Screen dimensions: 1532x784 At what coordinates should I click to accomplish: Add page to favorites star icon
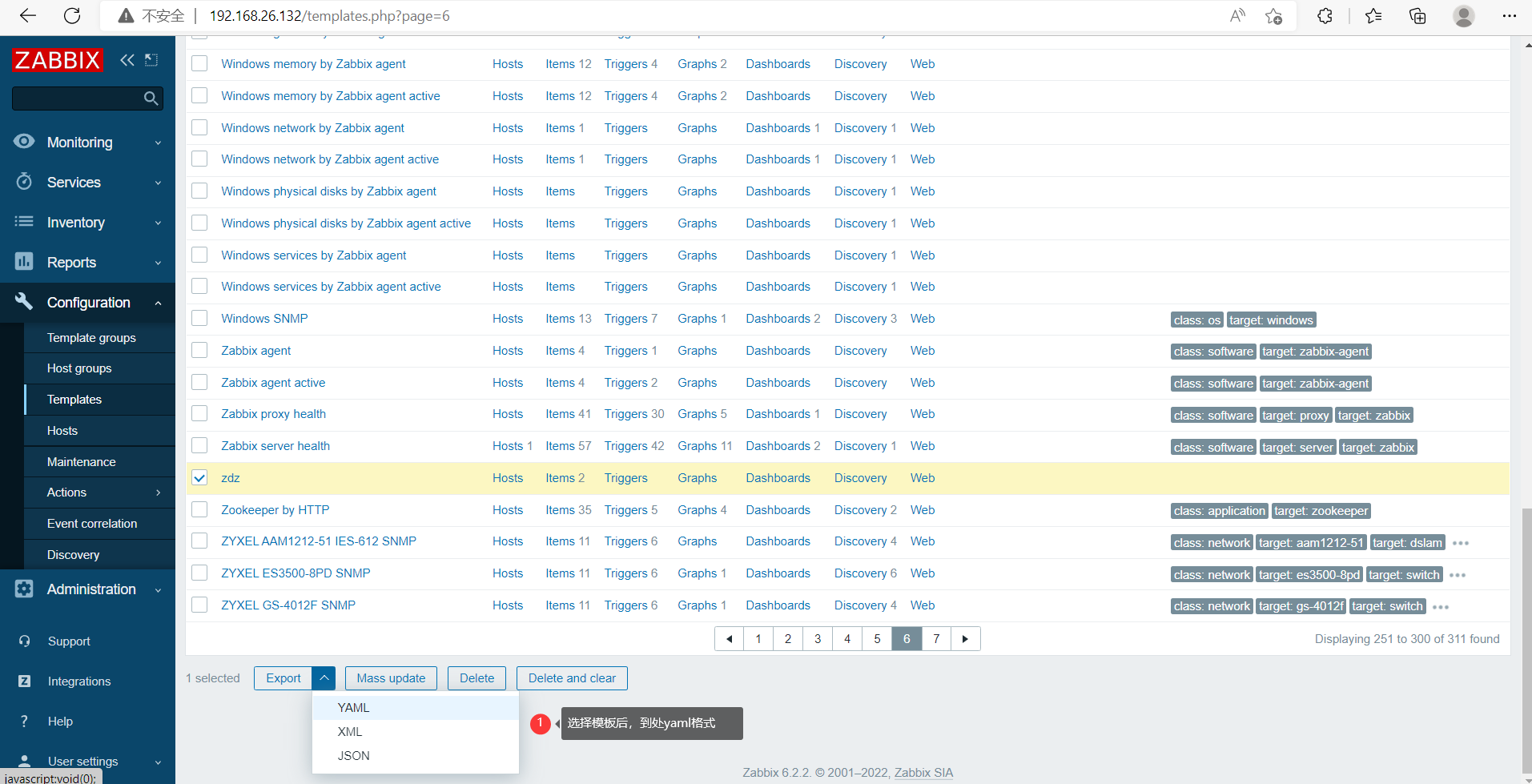click(x=1274, y=16)
